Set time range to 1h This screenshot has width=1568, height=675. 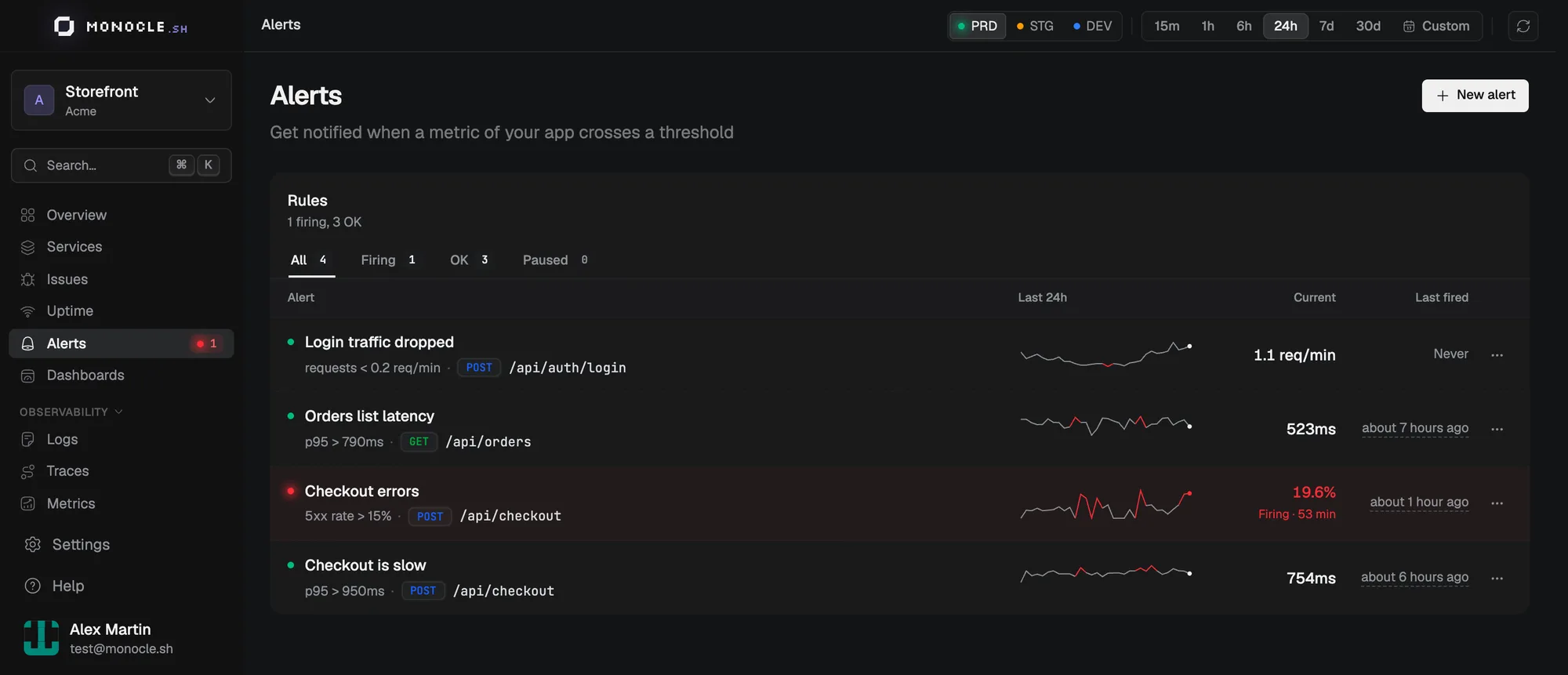pos(1208,26)
